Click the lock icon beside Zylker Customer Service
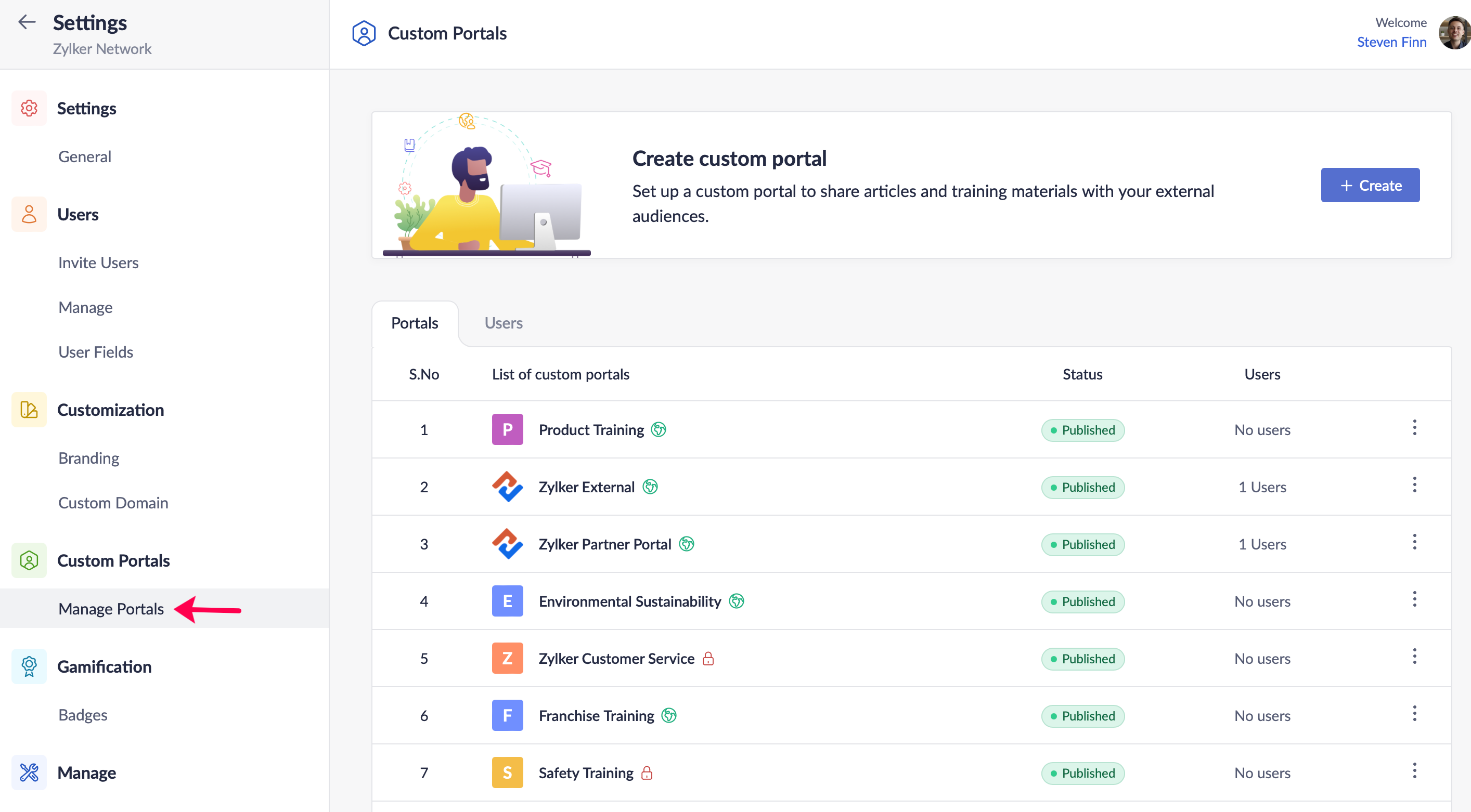 708,658
